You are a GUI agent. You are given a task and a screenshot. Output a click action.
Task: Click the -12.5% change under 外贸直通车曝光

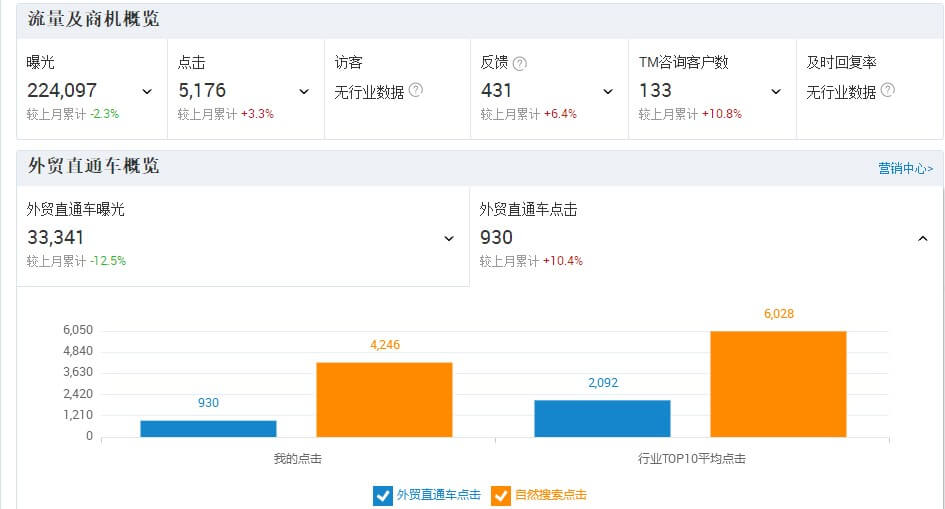[108, 261]
